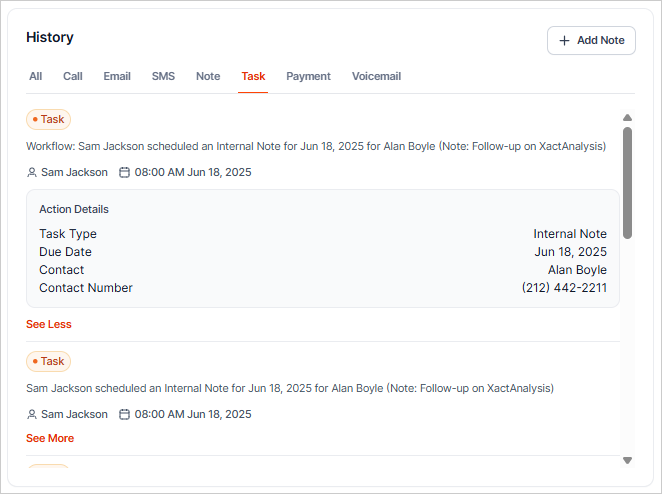Viewport: 662px width, 494px height.
Task: Switch to the All history tab
Action: (36, 76)
